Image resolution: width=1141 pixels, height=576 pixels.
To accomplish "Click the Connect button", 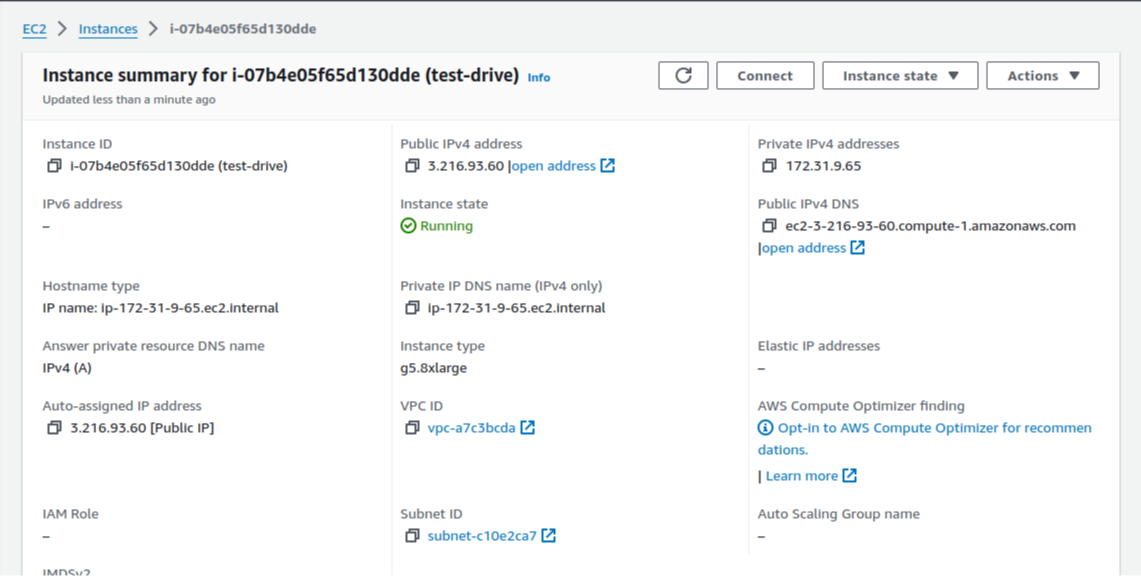I will click(x=765, y=75).
